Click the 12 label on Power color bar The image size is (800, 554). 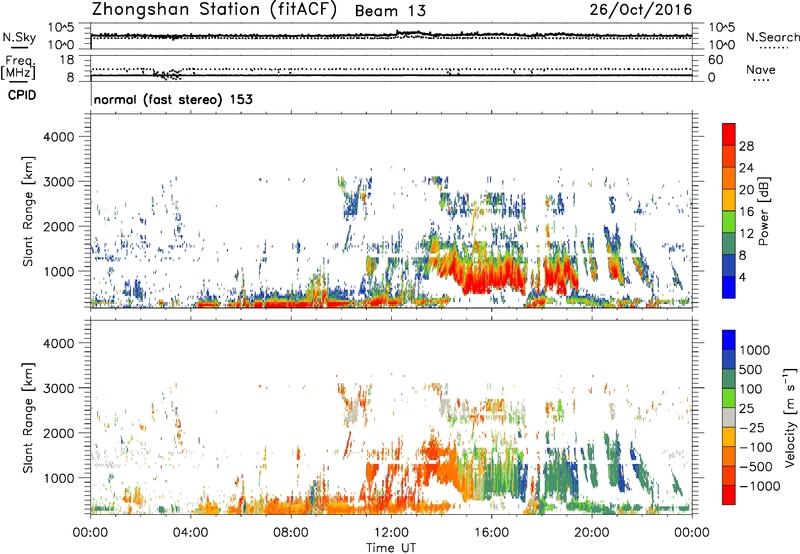coord(746,234)
